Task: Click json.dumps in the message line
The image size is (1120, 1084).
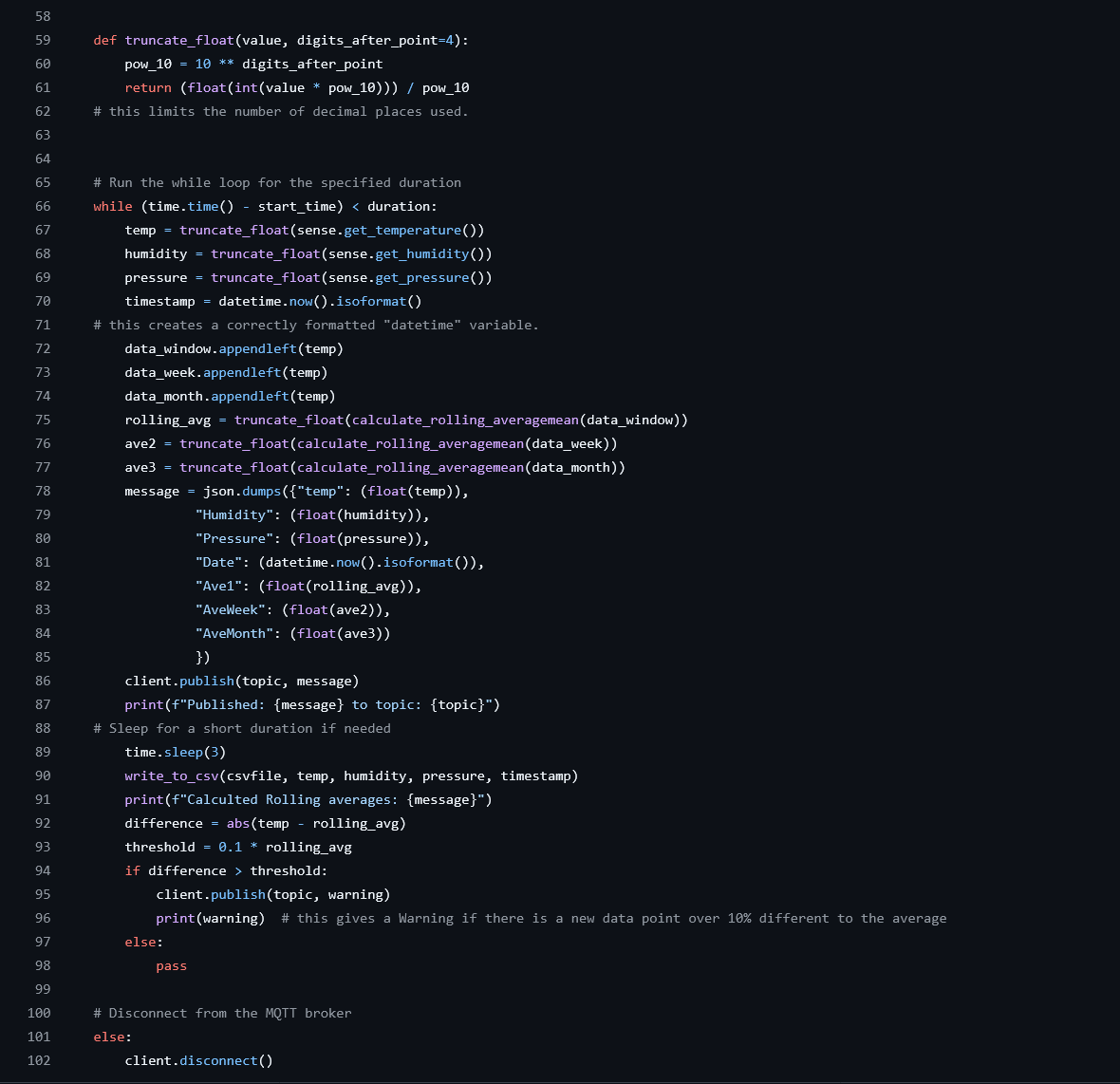Action: 242,491
